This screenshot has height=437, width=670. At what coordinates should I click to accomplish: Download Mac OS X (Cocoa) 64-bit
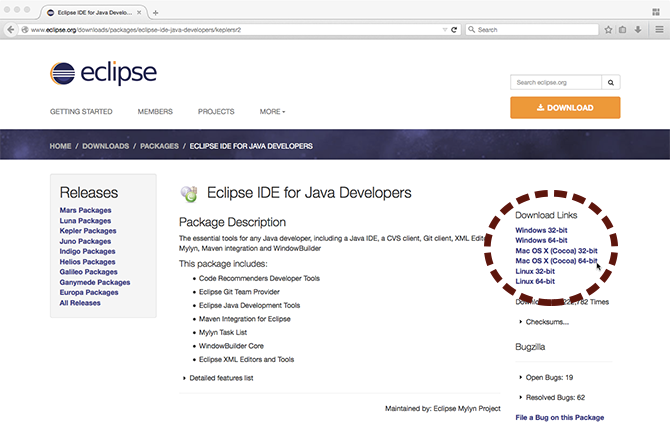coord(556,261)
